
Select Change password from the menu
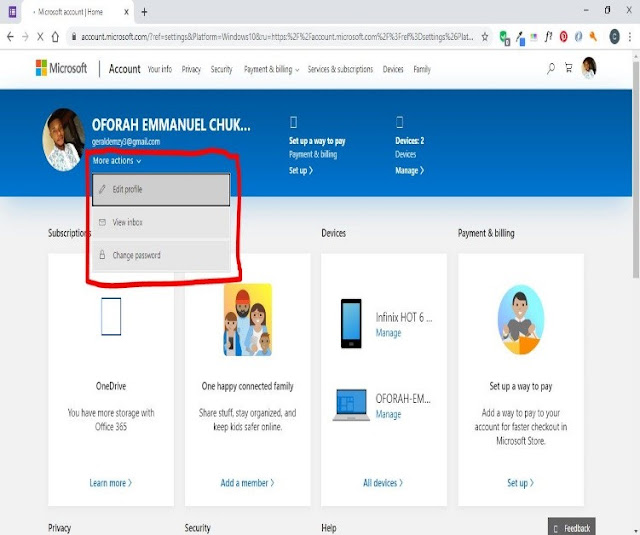click(x=161, y=255)
